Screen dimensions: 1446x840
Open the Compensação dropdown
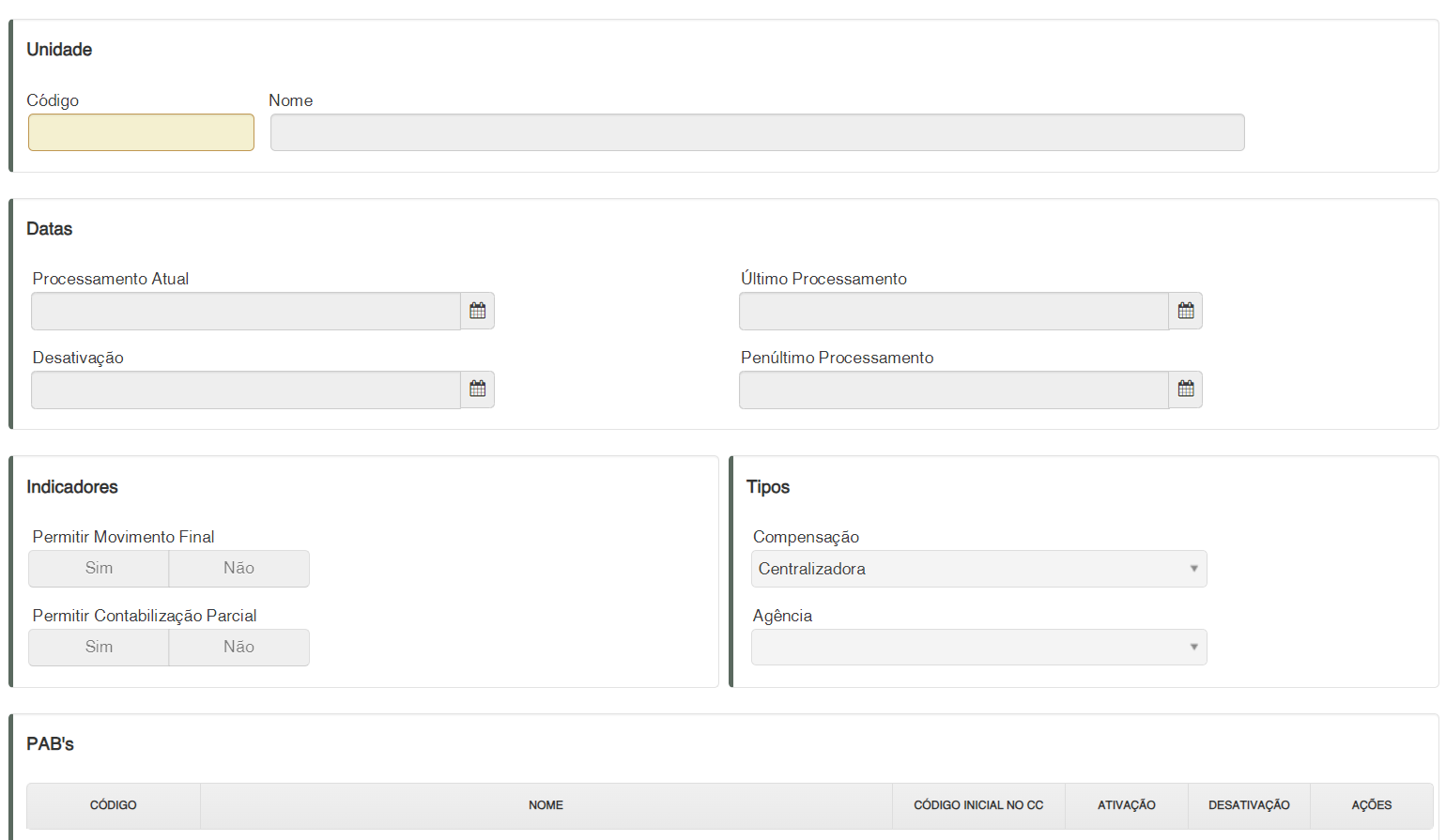point(978,569)
